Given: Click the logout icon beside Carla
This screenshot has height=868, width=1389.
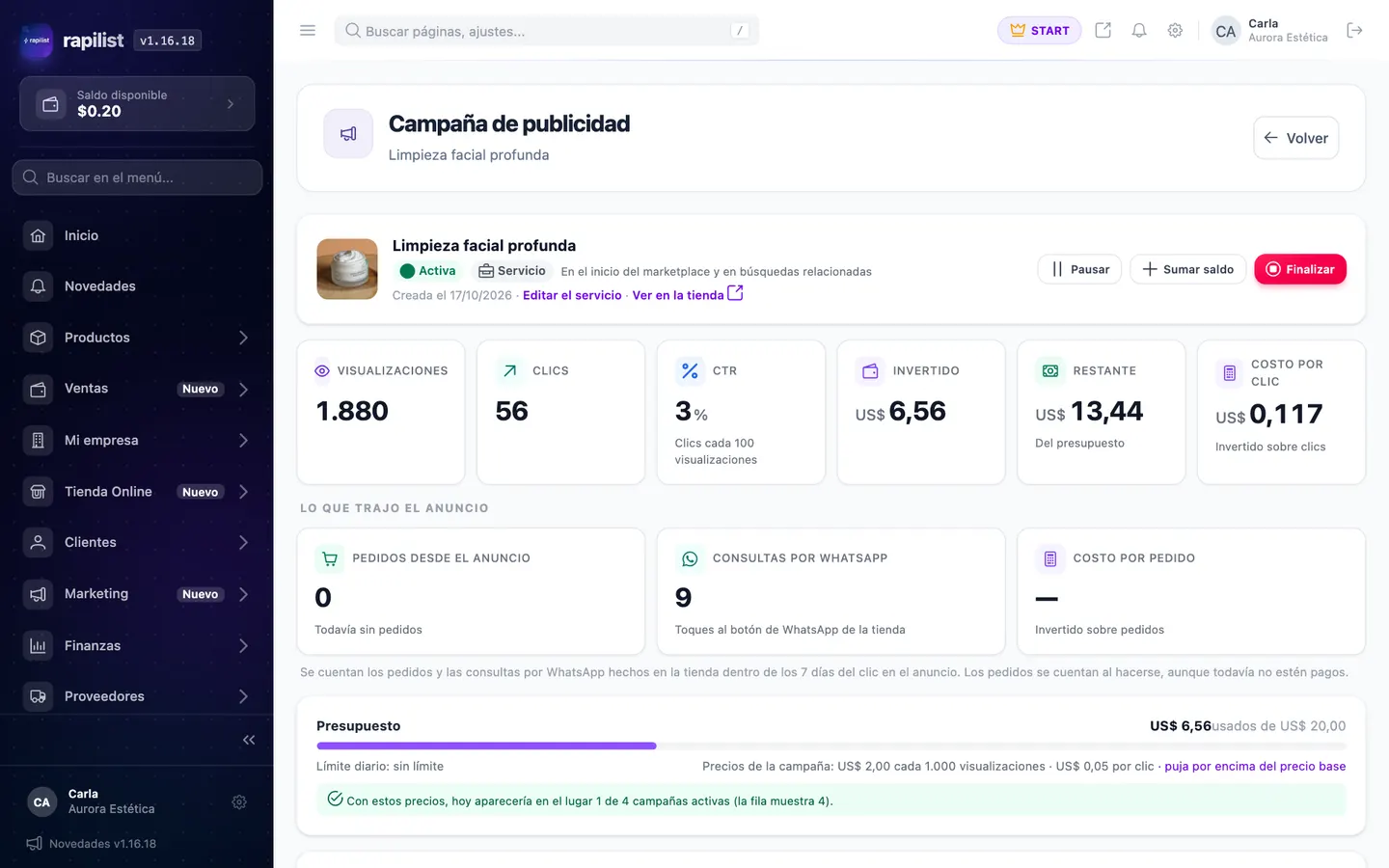Looking at the screenshot, I should 1354,31.
